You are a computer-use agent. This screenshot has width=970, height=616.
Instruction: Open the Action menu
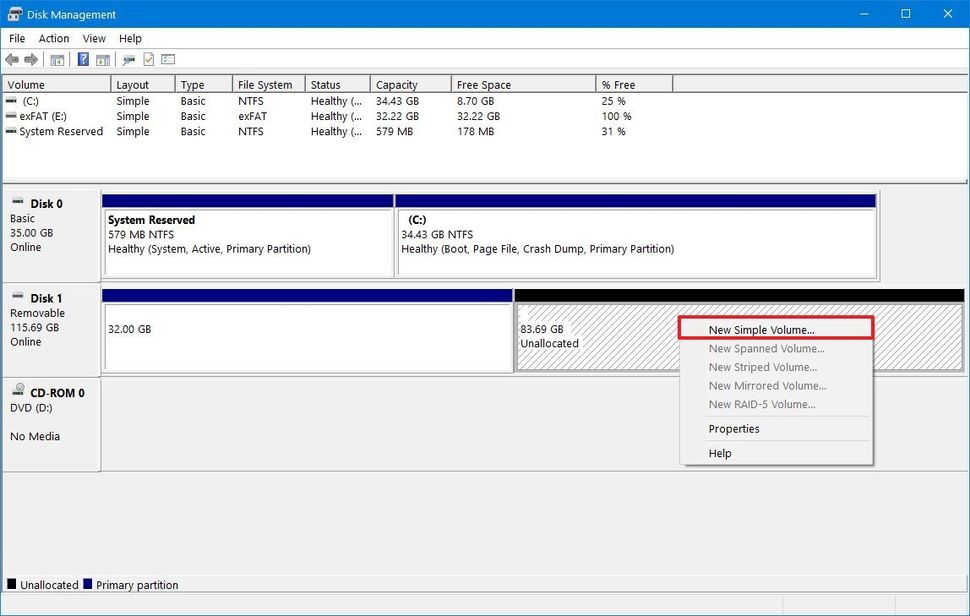point(54,38)
